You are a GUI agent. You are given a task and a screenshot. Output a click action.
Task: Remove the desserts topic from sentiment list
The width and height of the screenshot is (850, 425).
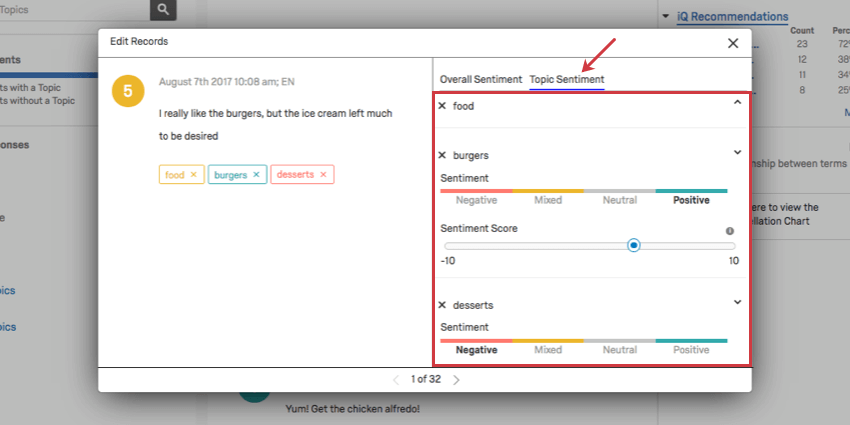tap(442, 305)
